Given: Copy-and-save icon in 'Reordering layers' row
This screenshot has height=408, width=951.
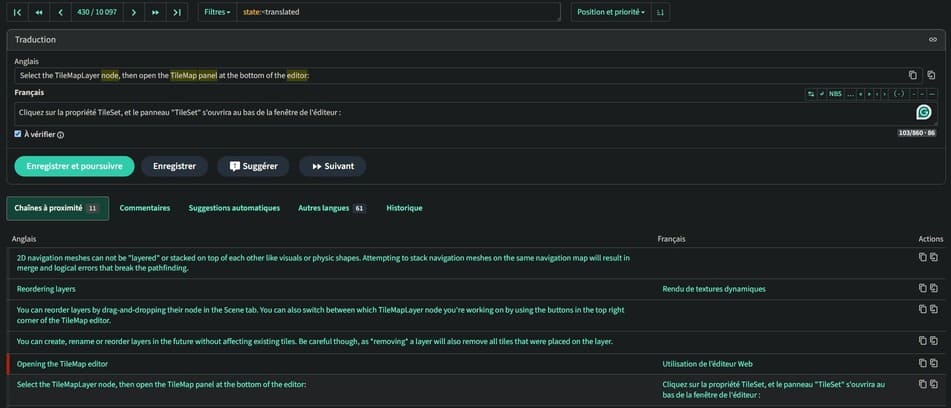Looking at the screenshot, I should point(933,288).
